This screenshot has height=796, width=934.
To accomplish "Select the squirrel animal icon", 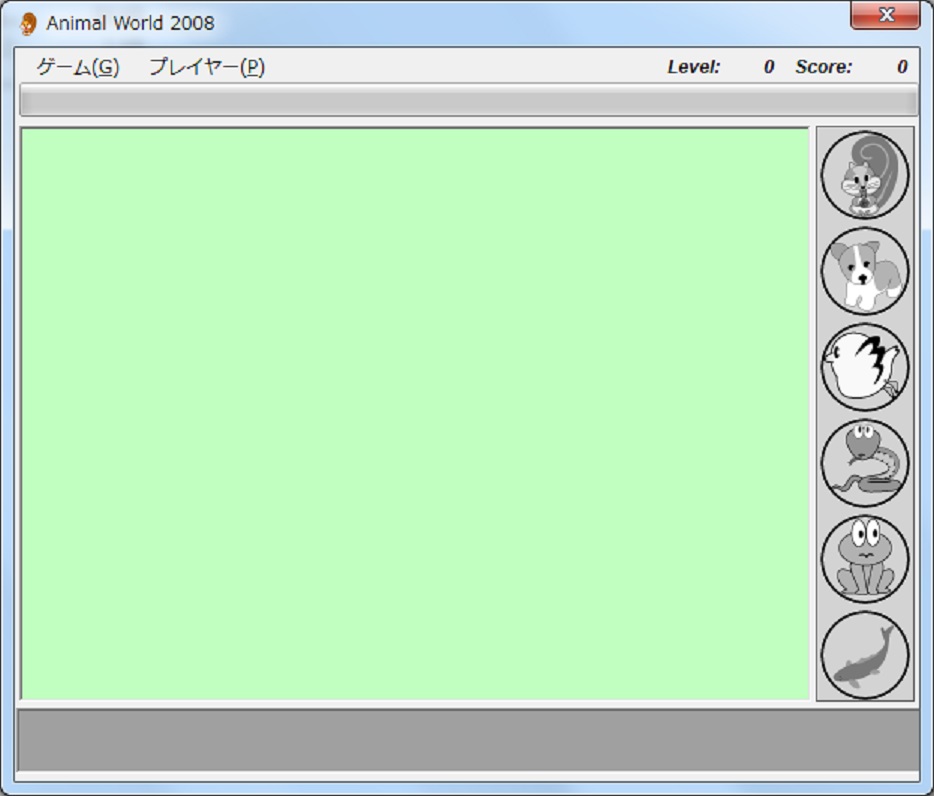I will pos(865,175).
